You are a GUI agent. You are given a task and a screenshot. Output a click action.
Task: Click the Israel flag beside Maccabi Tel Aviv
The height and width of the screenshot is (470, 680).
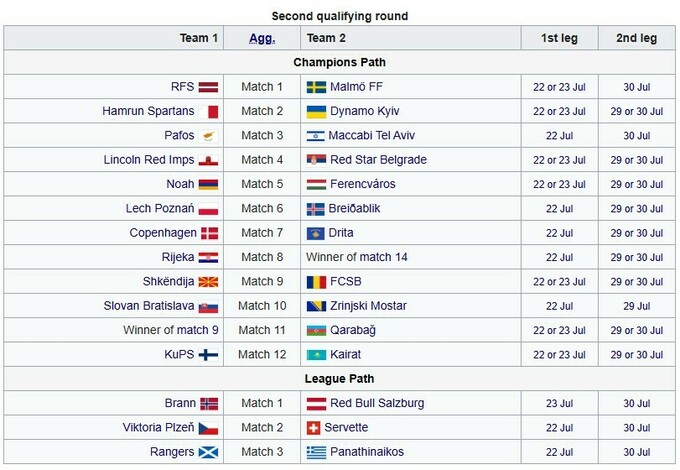[316, 135]
